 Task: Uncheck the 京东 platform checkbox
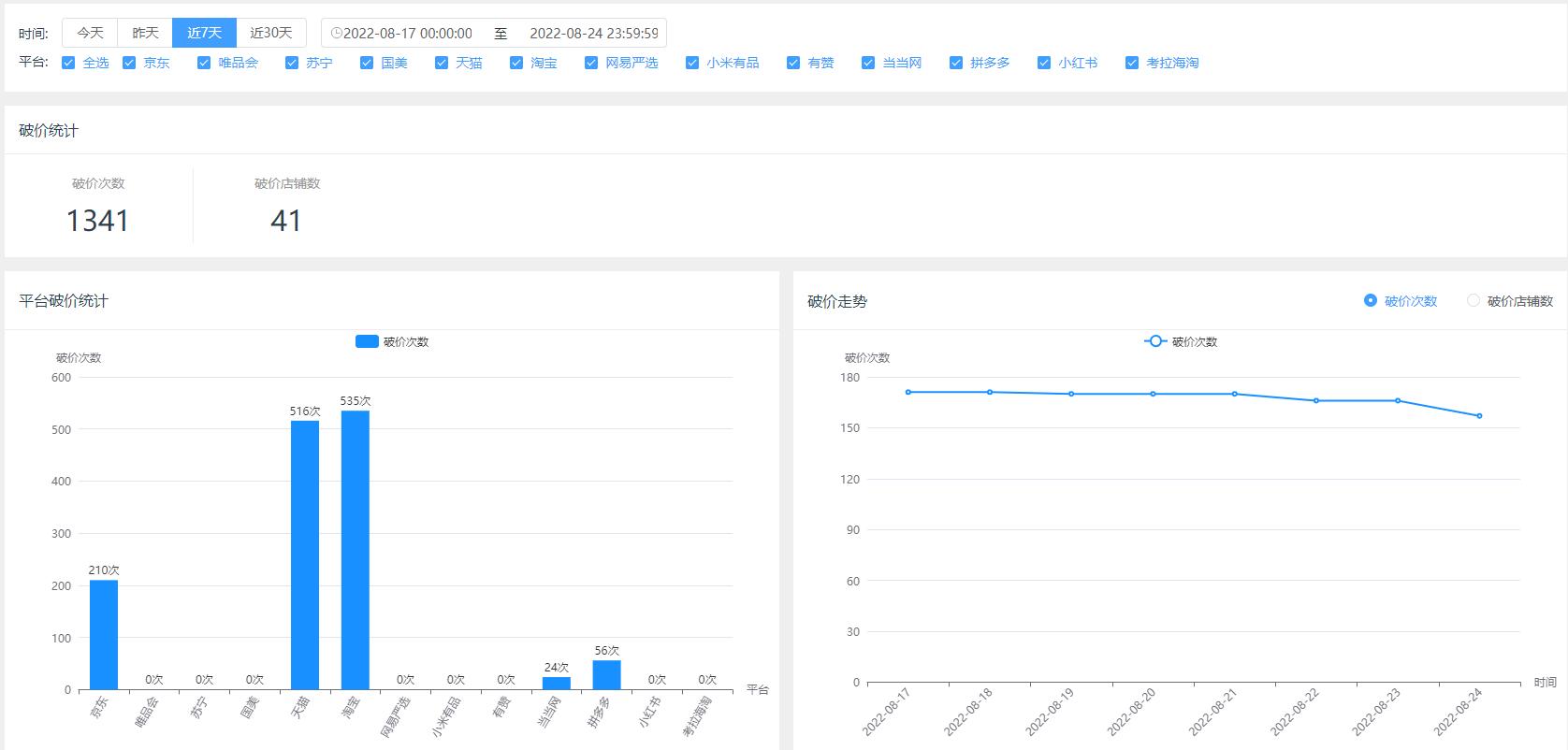(x=129, y=63)
